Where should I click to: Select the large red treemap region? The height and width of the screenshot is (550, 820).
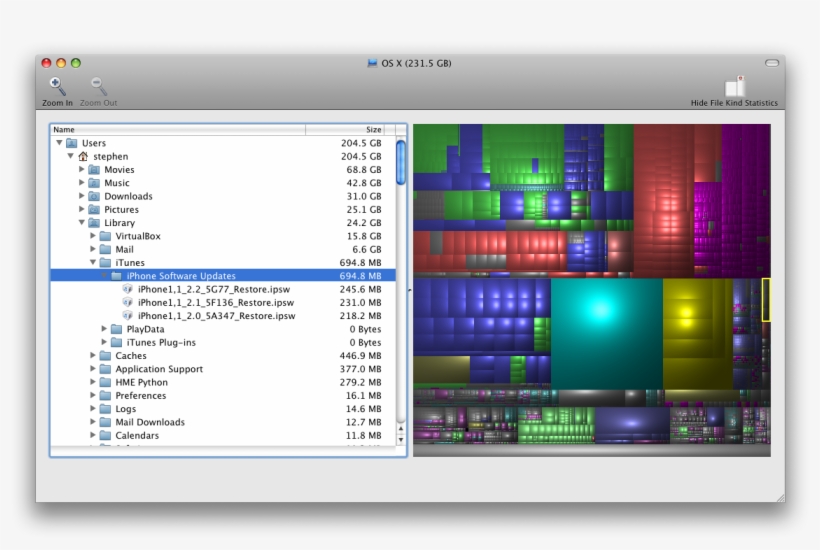pyautogui.click(x=664, y=201)
